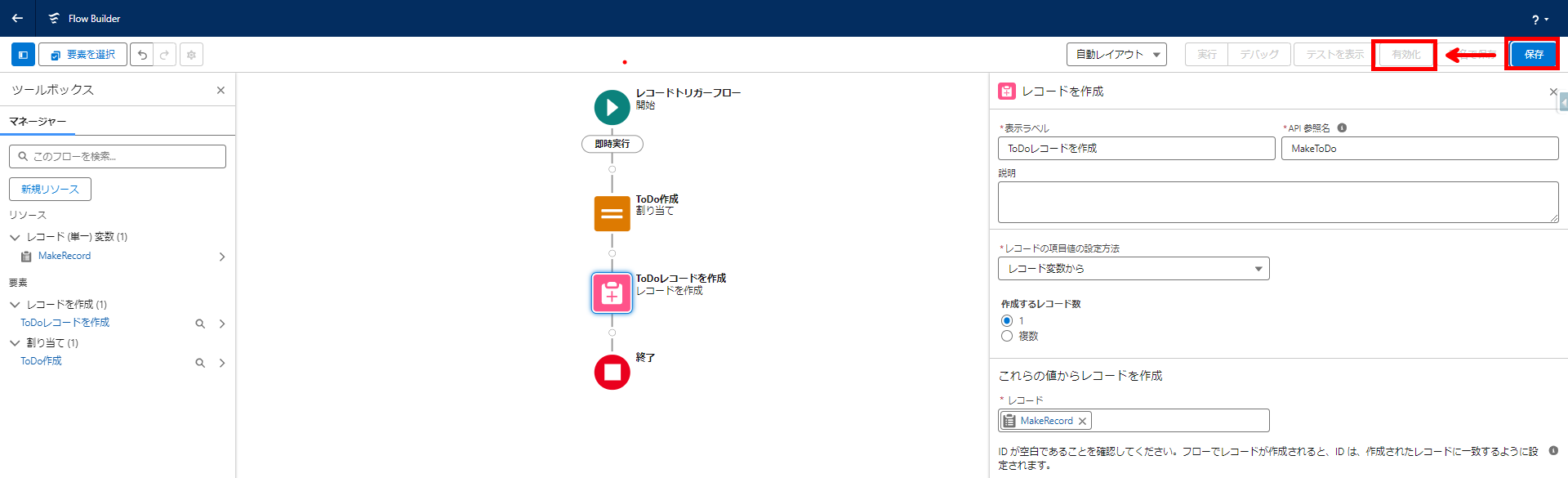Click the back arrow in Flow Builder header

point(17,18)
